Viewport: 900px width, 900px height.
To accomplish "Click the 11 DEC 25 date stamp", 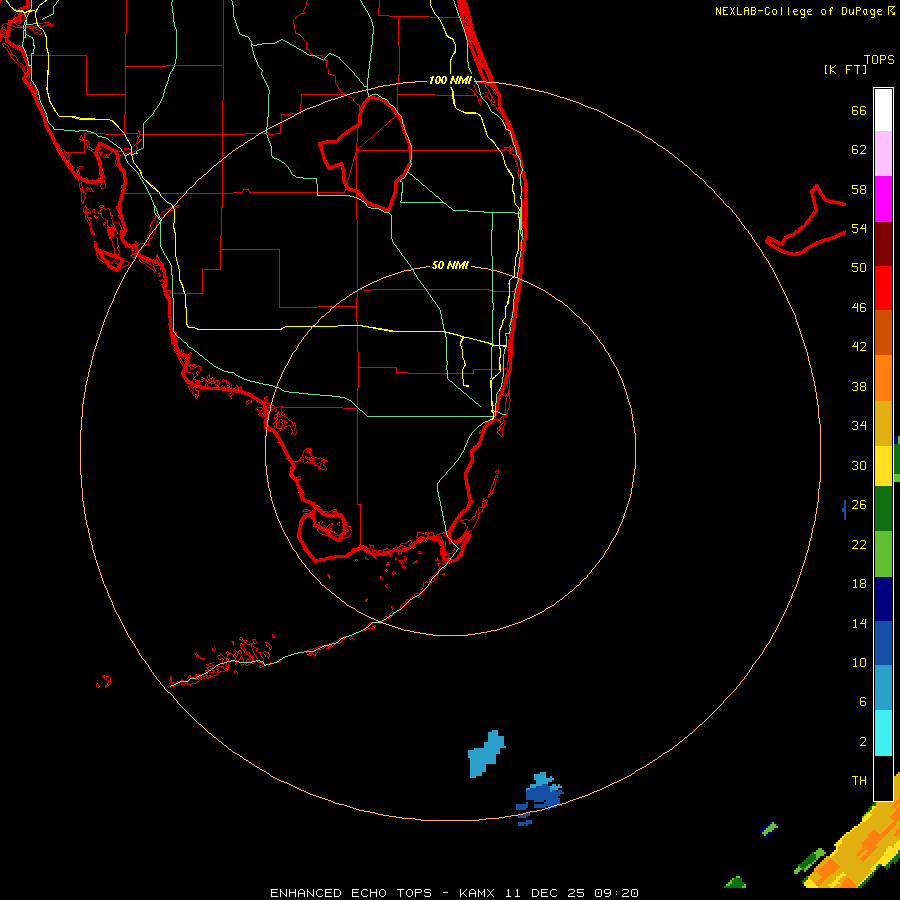I will pyautogui.click(x=545, y=893).
